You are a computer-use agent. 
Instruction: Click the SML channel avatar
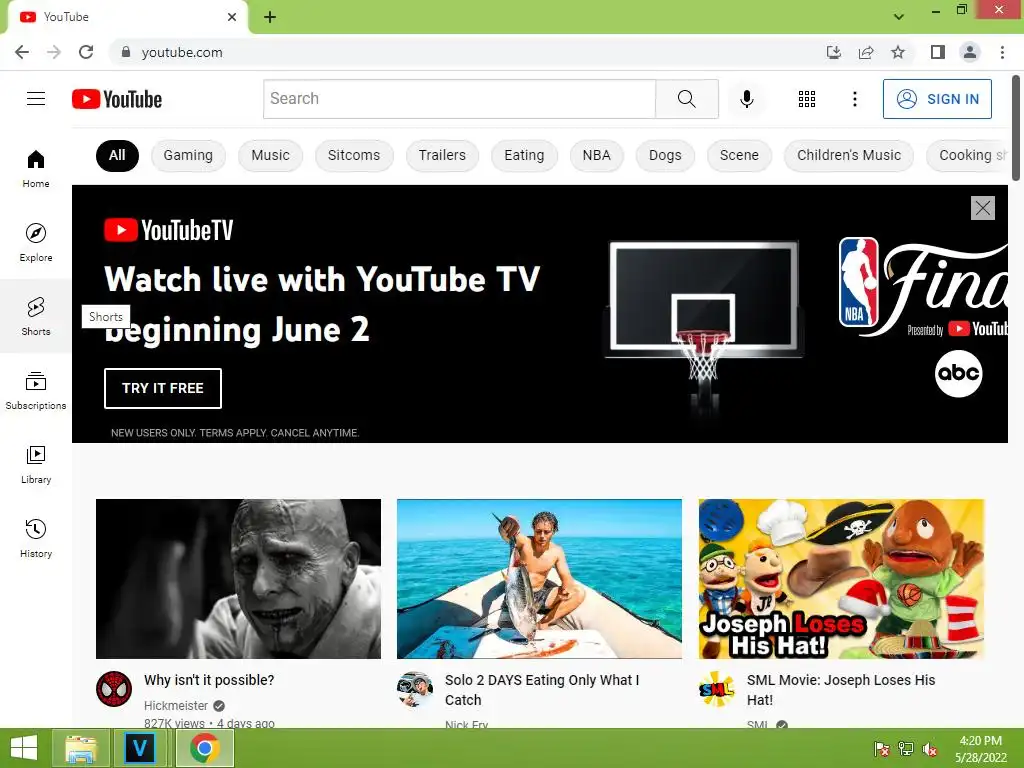click(716, 688)
